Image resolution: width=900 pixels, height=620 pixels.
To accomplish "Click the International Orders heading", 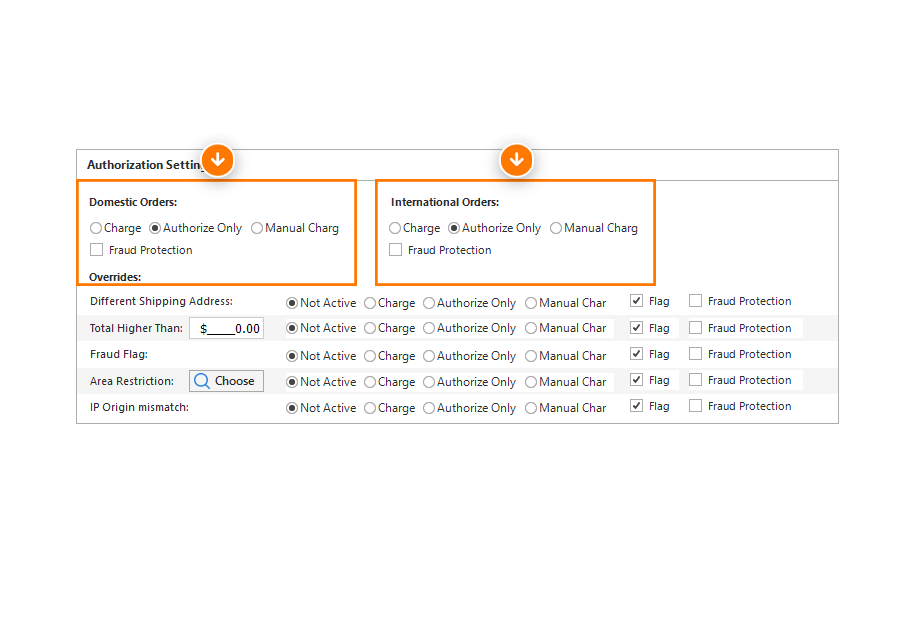I will point(445,202).
